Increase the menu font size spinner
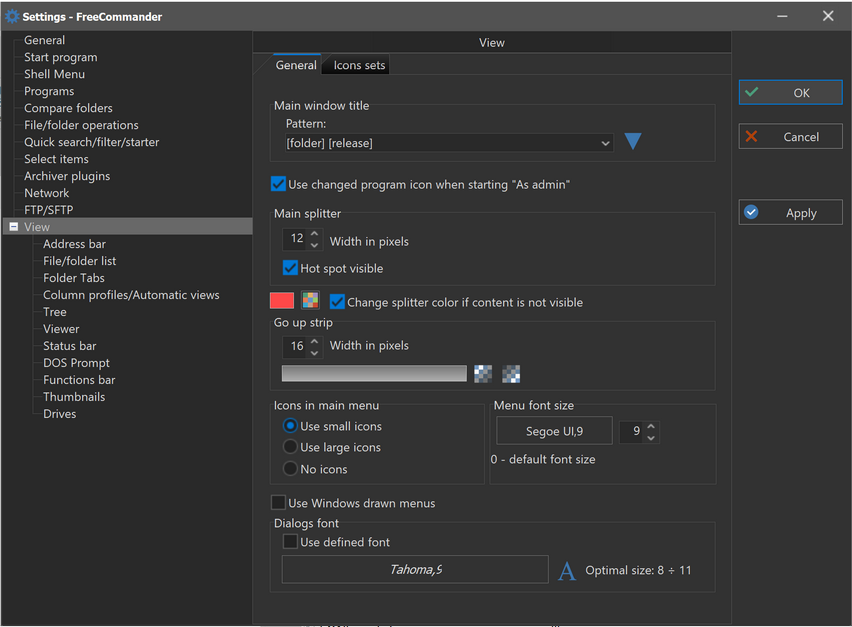852x627 pixels. [x=651, y=426]
